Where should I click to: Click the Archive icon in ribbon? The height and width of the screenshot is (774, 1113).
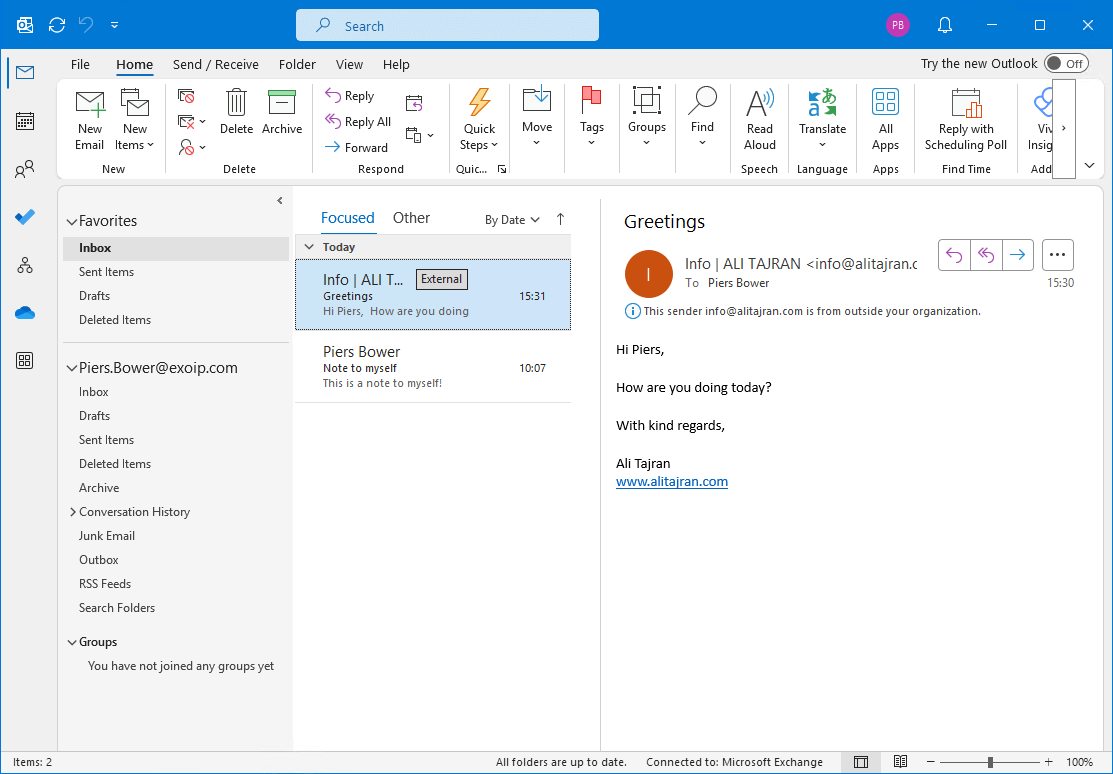282,104
